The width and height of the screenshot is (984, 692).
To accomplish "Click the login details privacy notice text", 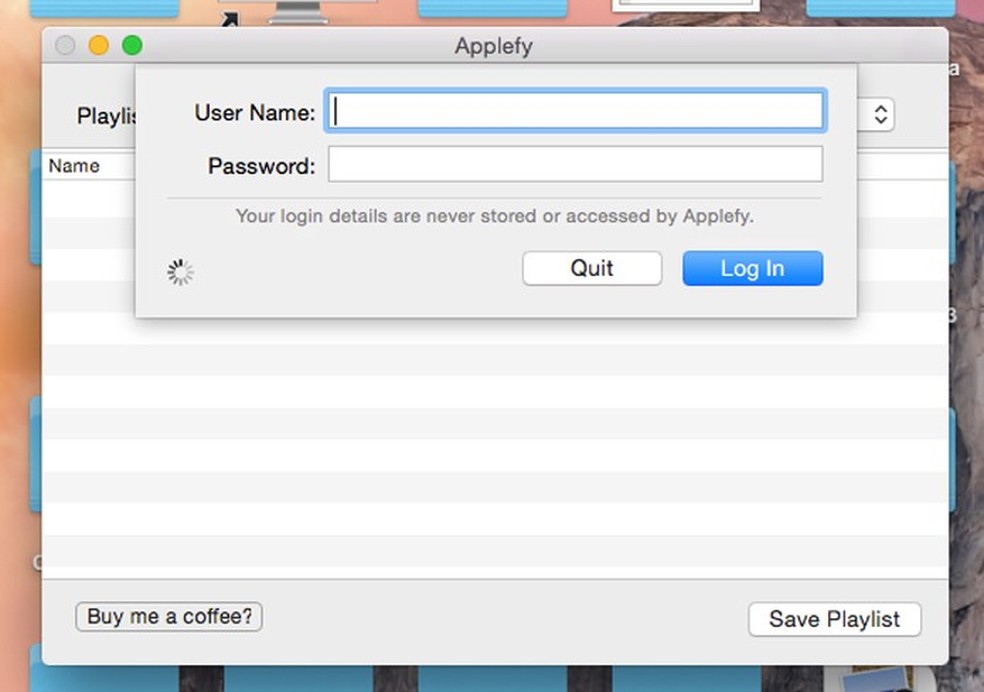I will 495,216.
